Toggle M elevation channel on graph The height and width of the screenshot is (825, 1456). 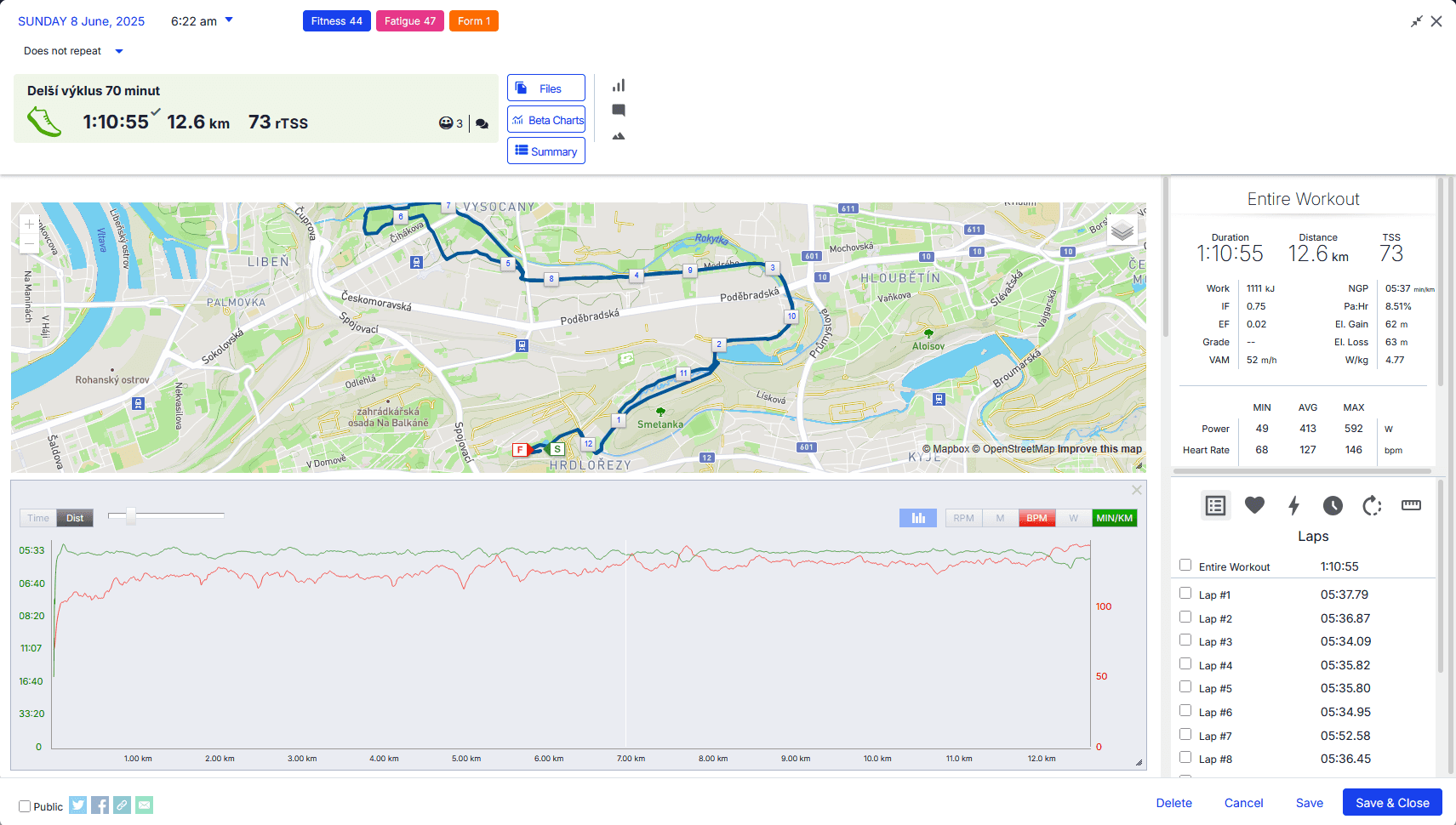tap(1000, 518)
